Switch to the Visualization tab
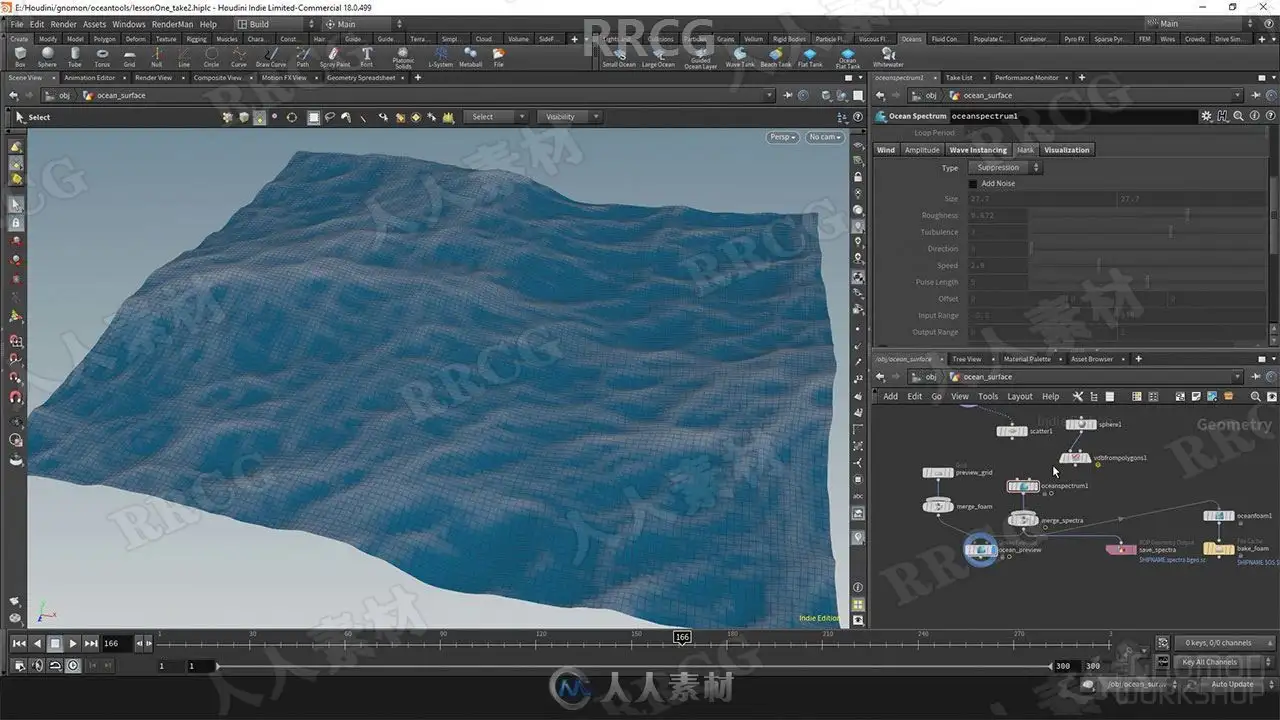The image size is (1280, 720). tap(1067, 150)
